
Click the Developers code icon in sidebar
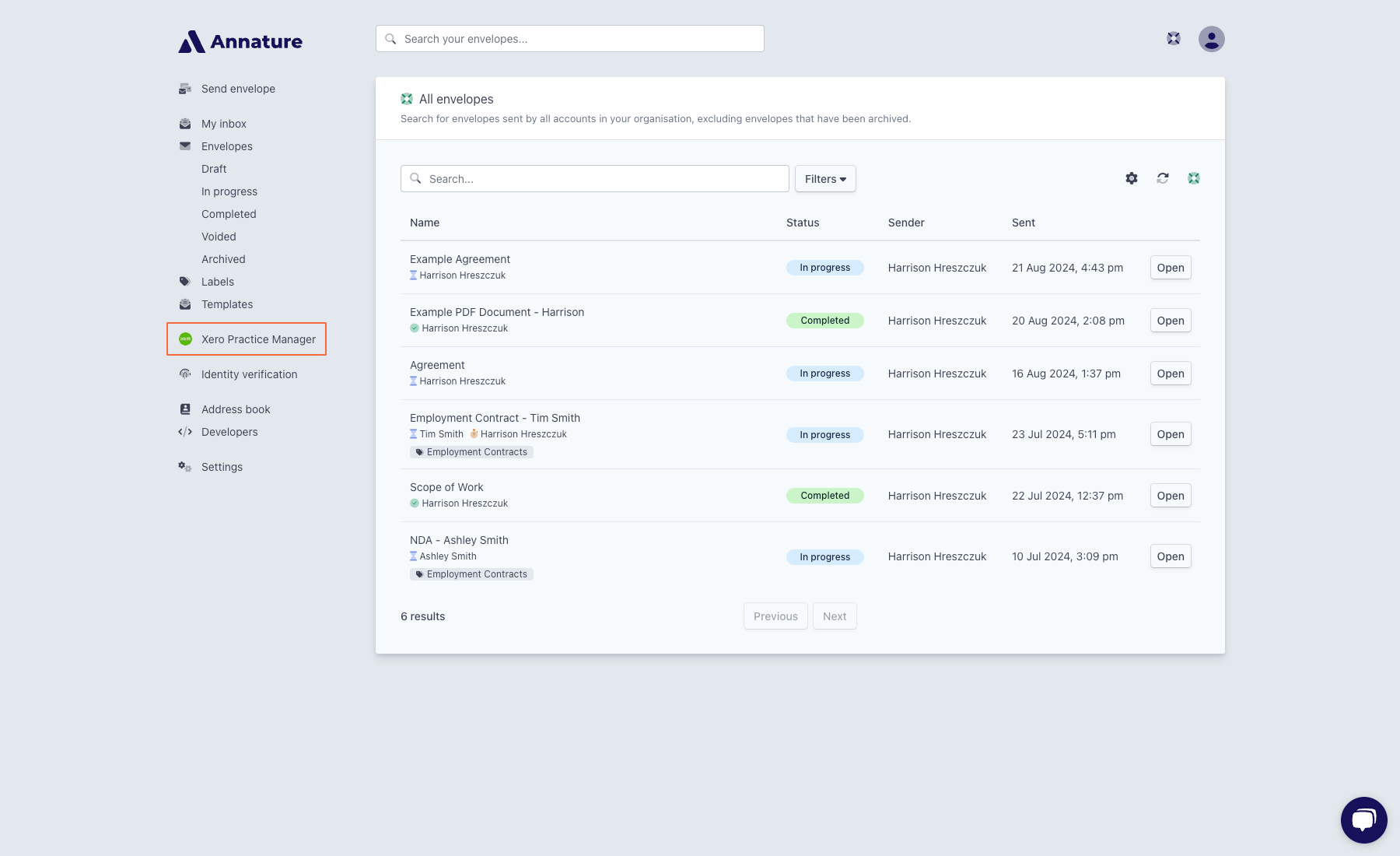184,431
